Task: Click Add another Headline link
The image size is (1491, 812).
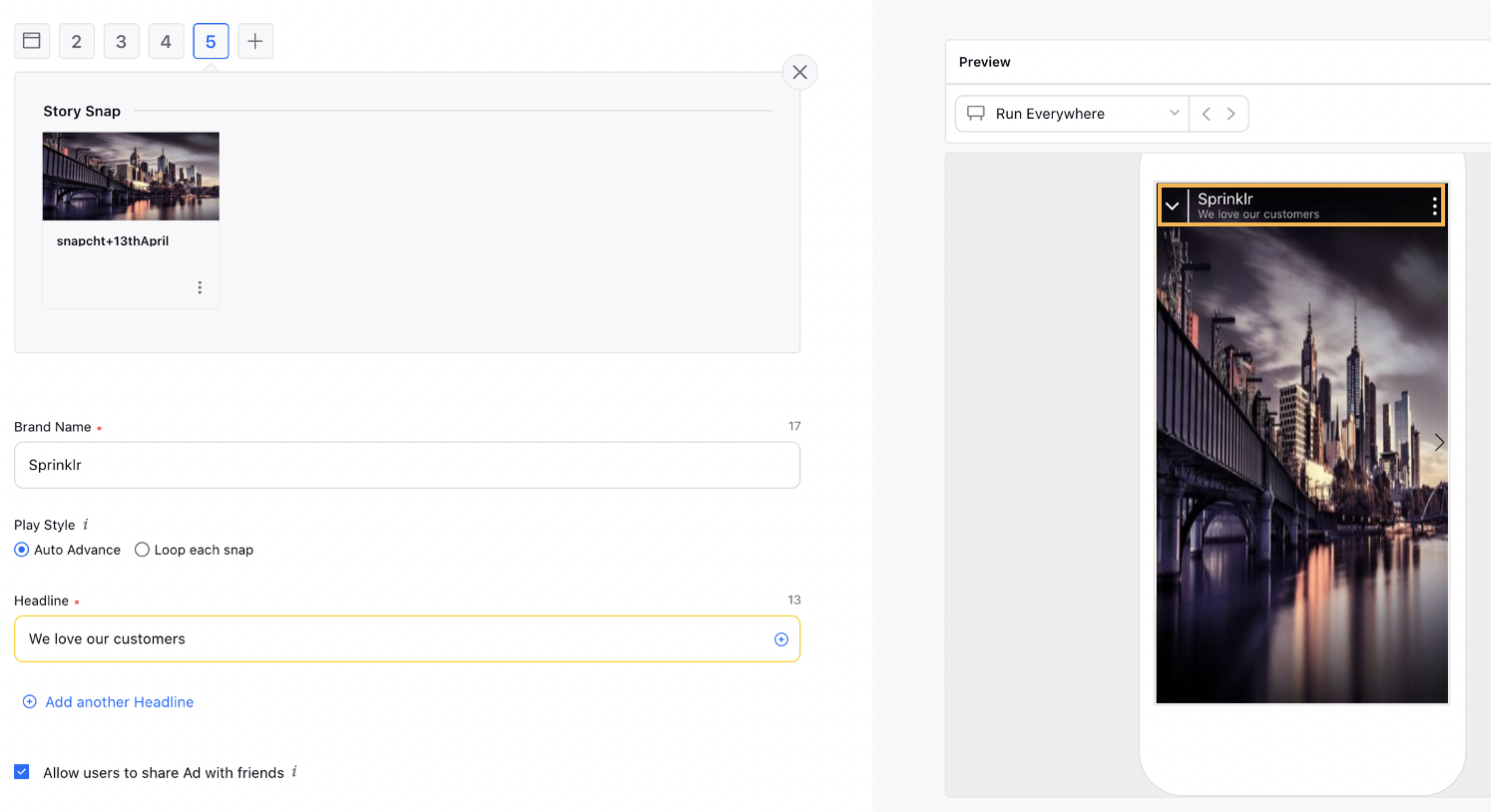Action: (108, 702)
